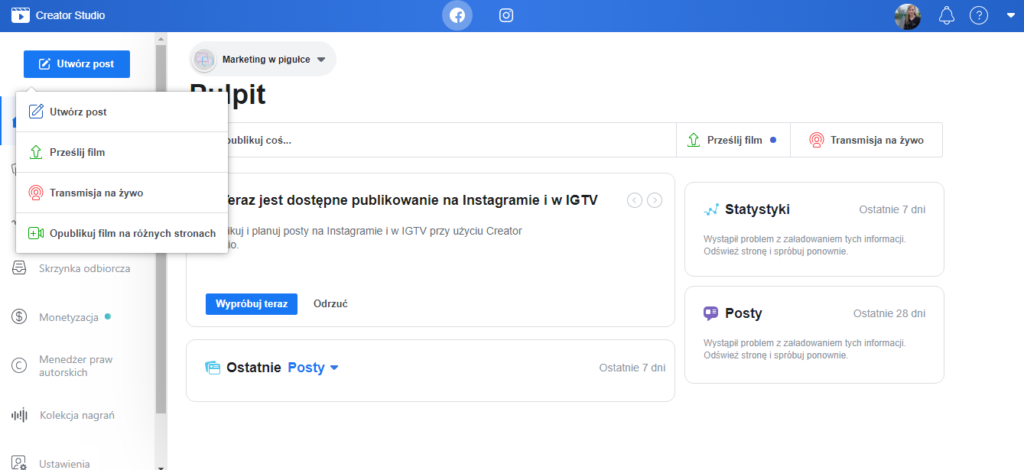This screenshot has width=1024, height=470.
Task: Open the Statystyki card heading
Action: click(x=758, y=210)
